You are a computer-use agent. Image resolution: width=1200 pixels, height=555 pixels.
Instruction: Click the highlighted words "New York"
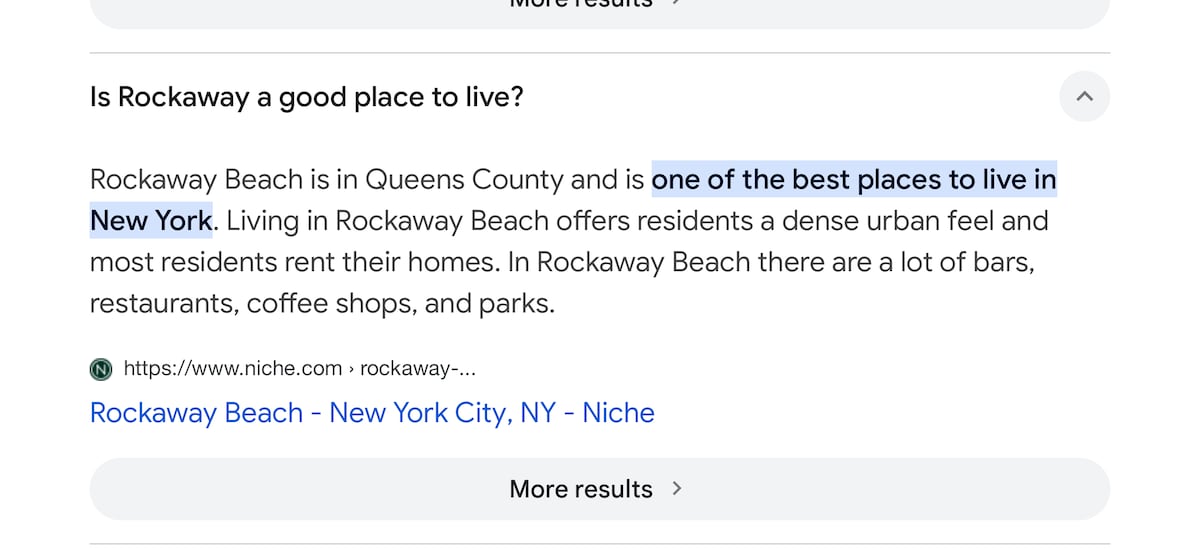point(151,220)
